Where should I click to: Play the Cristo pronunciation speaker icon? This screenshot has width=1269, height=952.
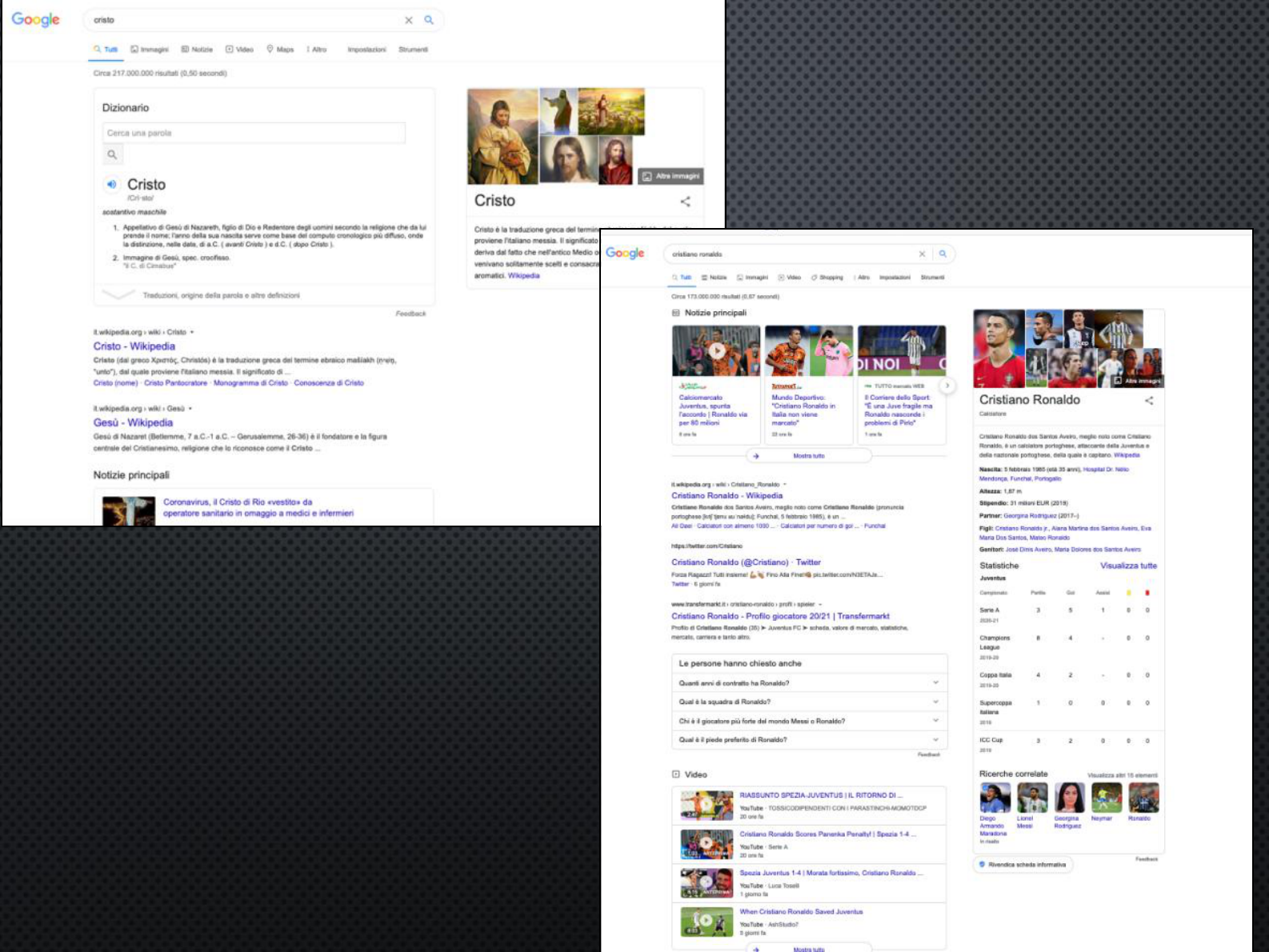pyautogui.click(x=111, y=184)
